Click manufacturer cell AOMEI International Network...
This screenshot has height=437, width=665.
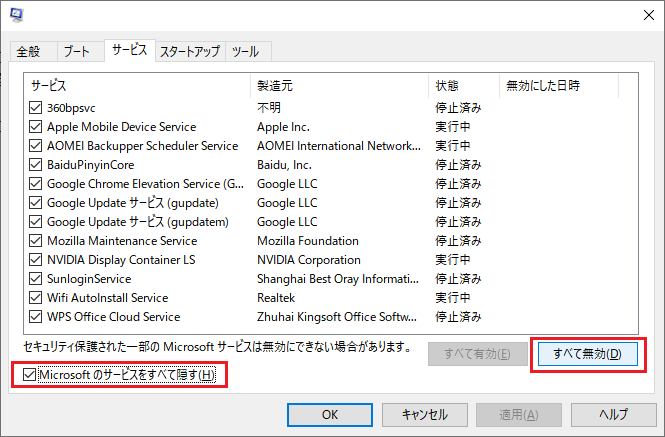[x=339, y=146]
